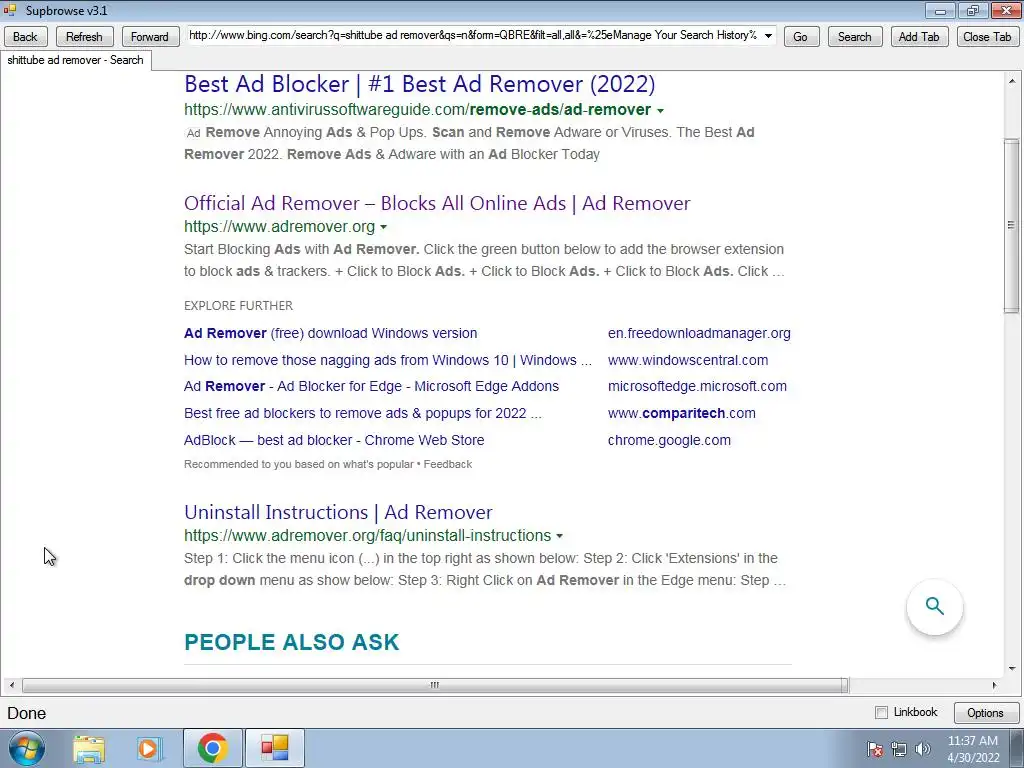Image resolution: width=1024 pixels, height=768 pixels.
Task: Click the taskbar clock showing 11:37 AM
Action: click(973, 749)
